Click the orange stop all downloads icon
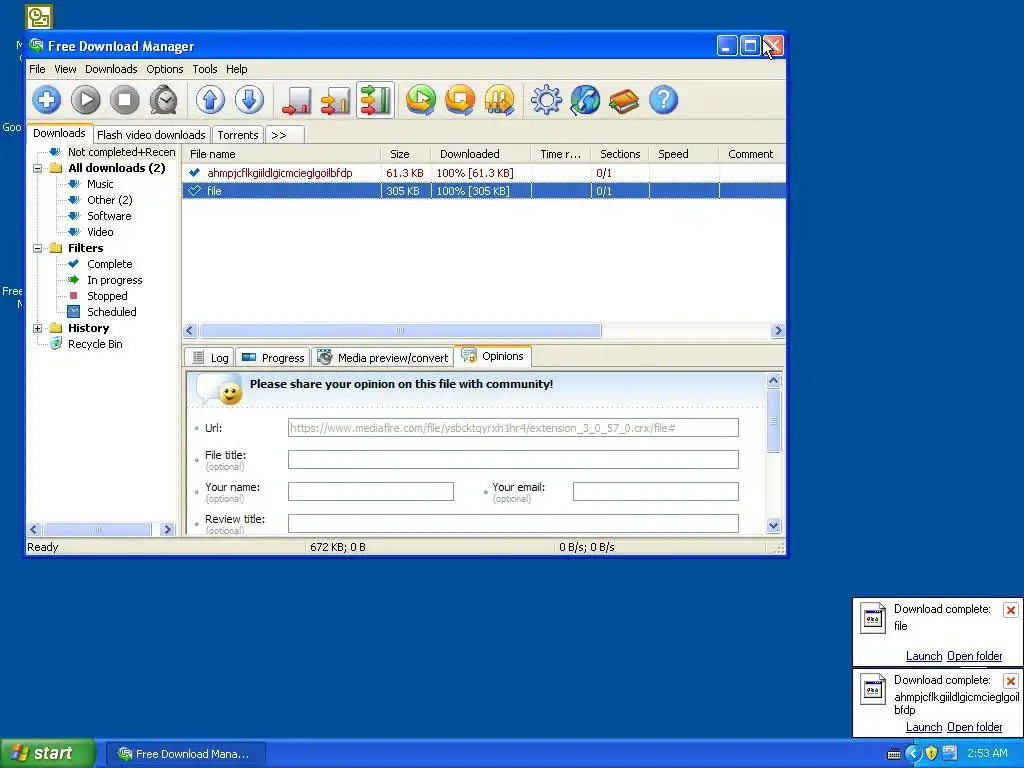1024x768 pixels. click(x=460, y=100)
